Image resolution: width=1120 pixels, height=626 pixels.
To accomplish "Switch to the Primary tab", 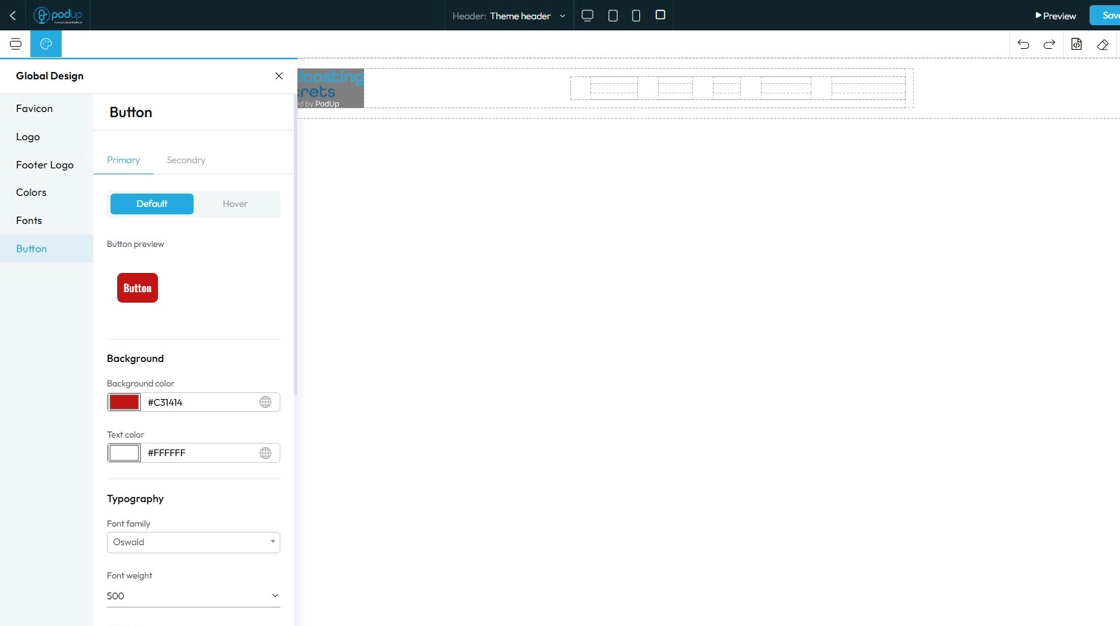I will point(124,160).
